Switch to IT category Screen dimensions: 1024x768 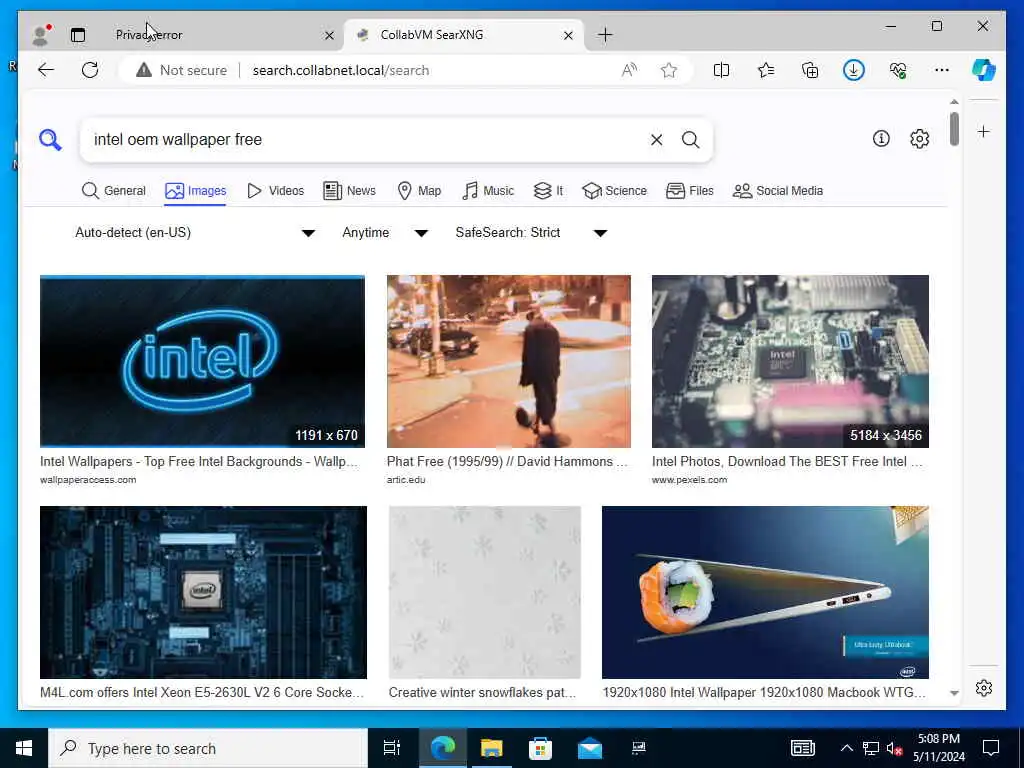pos(549,191)
